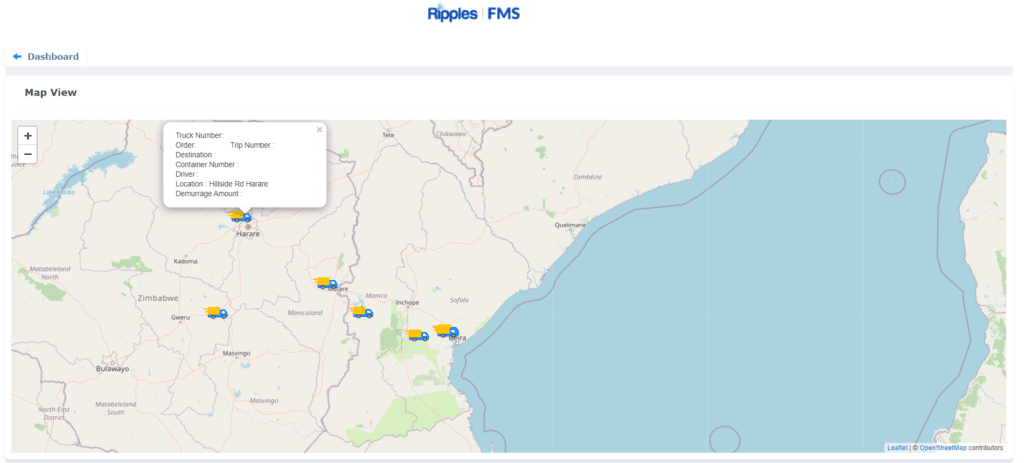Click the Lake Kariba label on map
The image size is (1024, 463).
click(59, 192)
